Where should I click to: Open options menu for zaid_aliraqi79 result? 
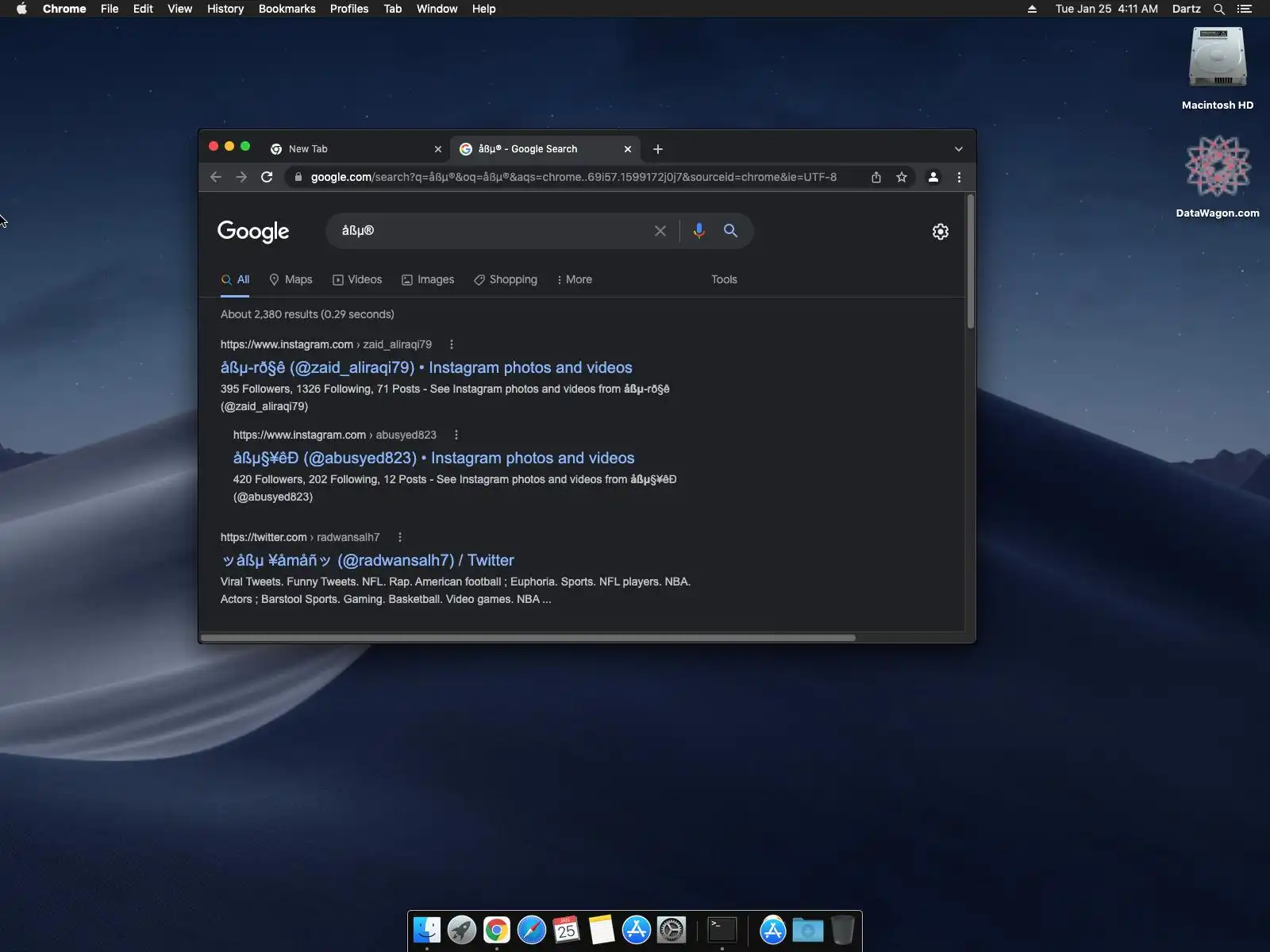pyautogui.click(x=452, y=344)
